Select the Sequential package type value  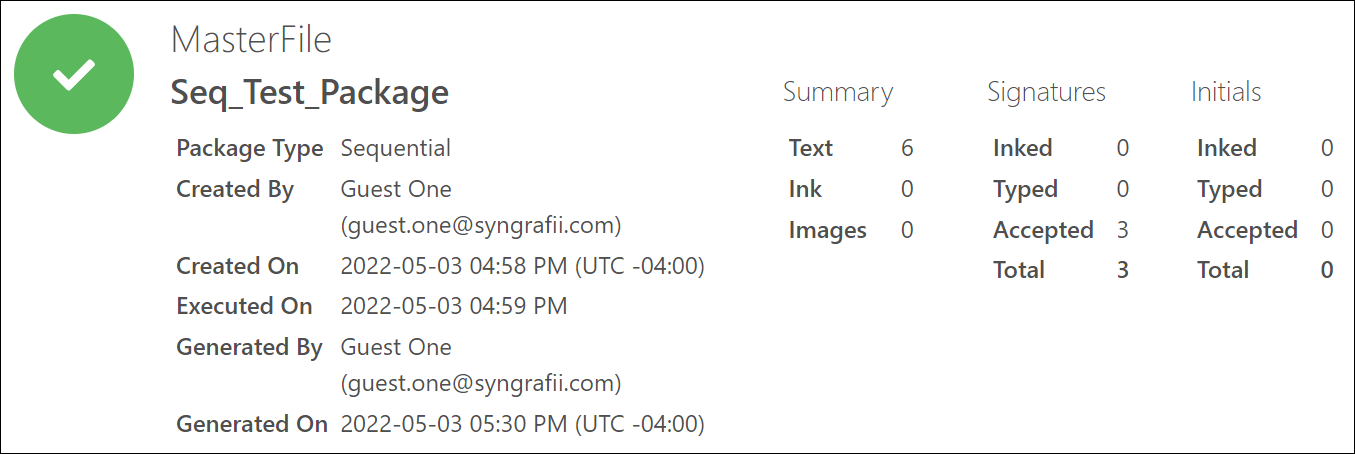click(396, 148)
